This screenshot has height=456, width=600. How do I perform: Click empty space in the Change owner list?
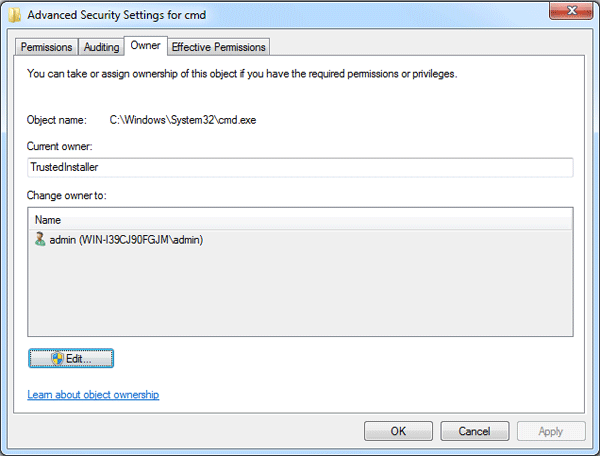click(300, 295)
